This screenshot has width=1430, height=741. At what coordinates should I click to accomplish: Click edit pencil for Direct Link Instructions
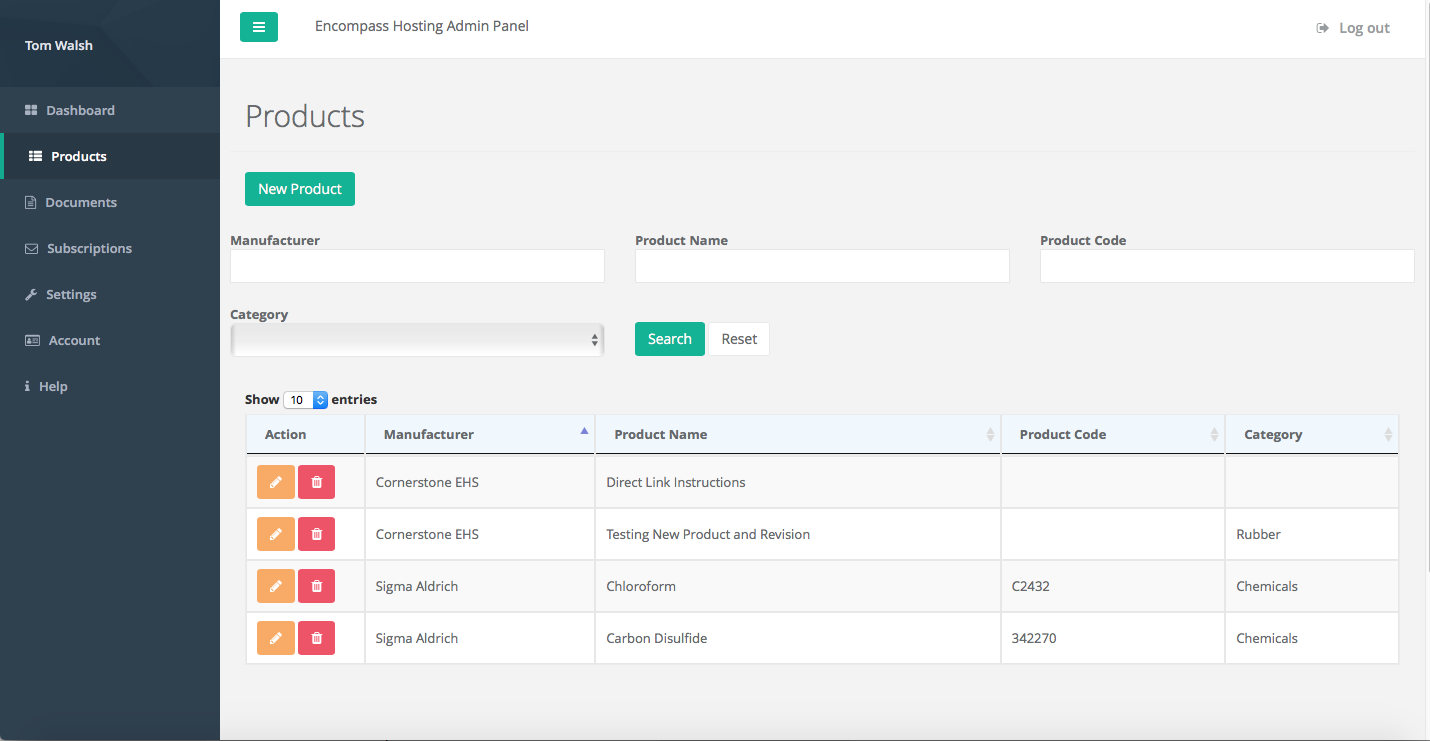(275, 482)
